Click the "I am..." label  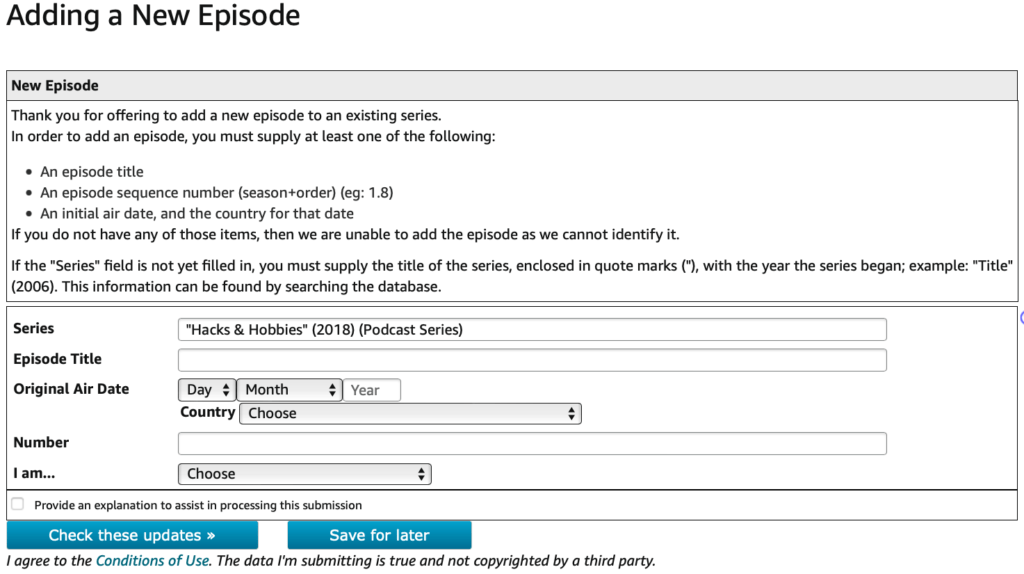37,473
